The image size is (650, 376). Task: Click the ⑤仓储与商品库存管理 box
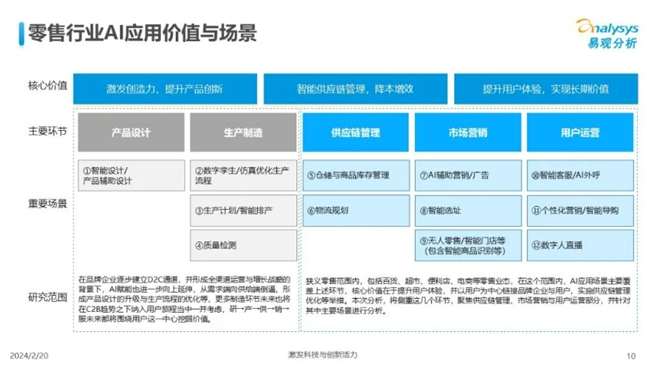tap(356, 175)
